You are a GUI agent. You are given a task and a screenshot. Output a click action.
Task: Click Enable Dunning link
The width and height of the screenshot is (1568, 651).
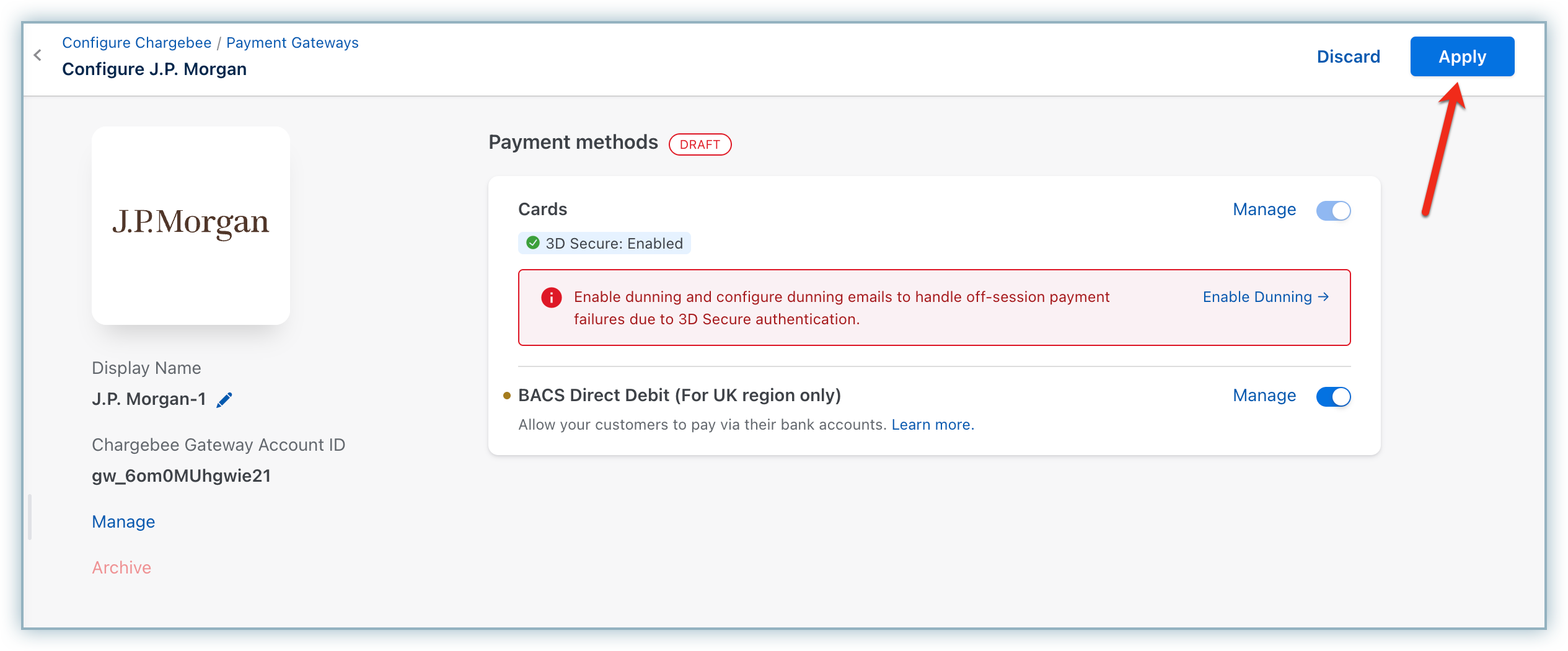pyautogui.click(x=1266, y=297)
